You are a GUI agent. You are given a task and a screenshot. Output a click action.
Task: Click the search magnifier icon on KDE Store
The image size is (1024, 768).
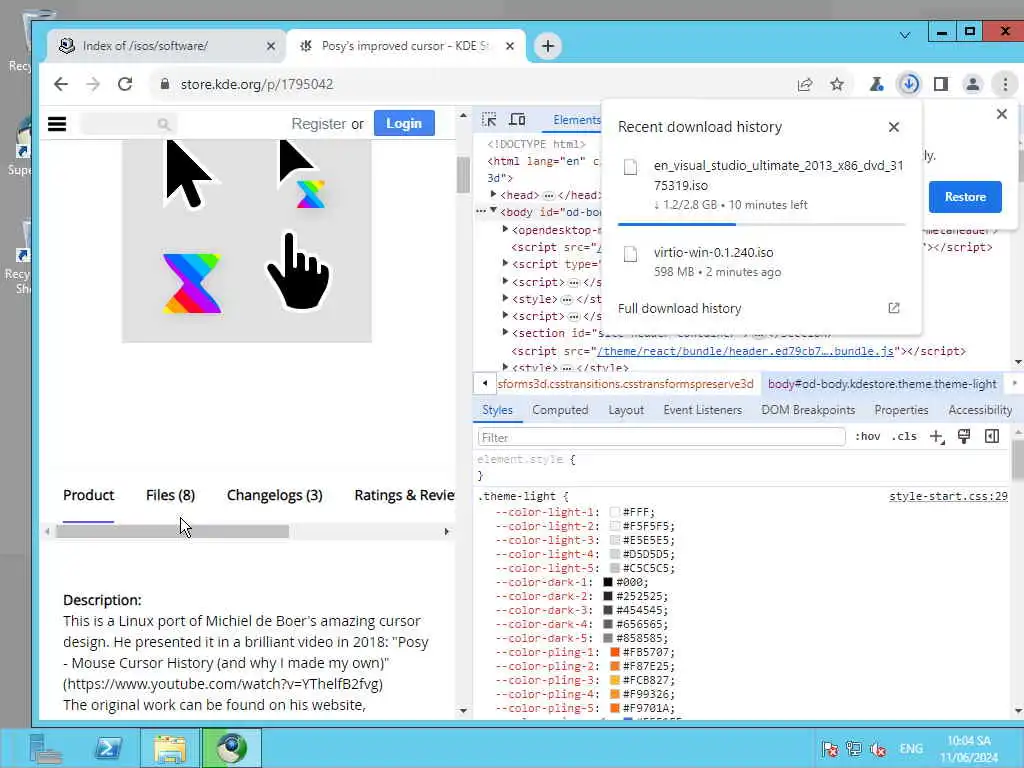164,123
